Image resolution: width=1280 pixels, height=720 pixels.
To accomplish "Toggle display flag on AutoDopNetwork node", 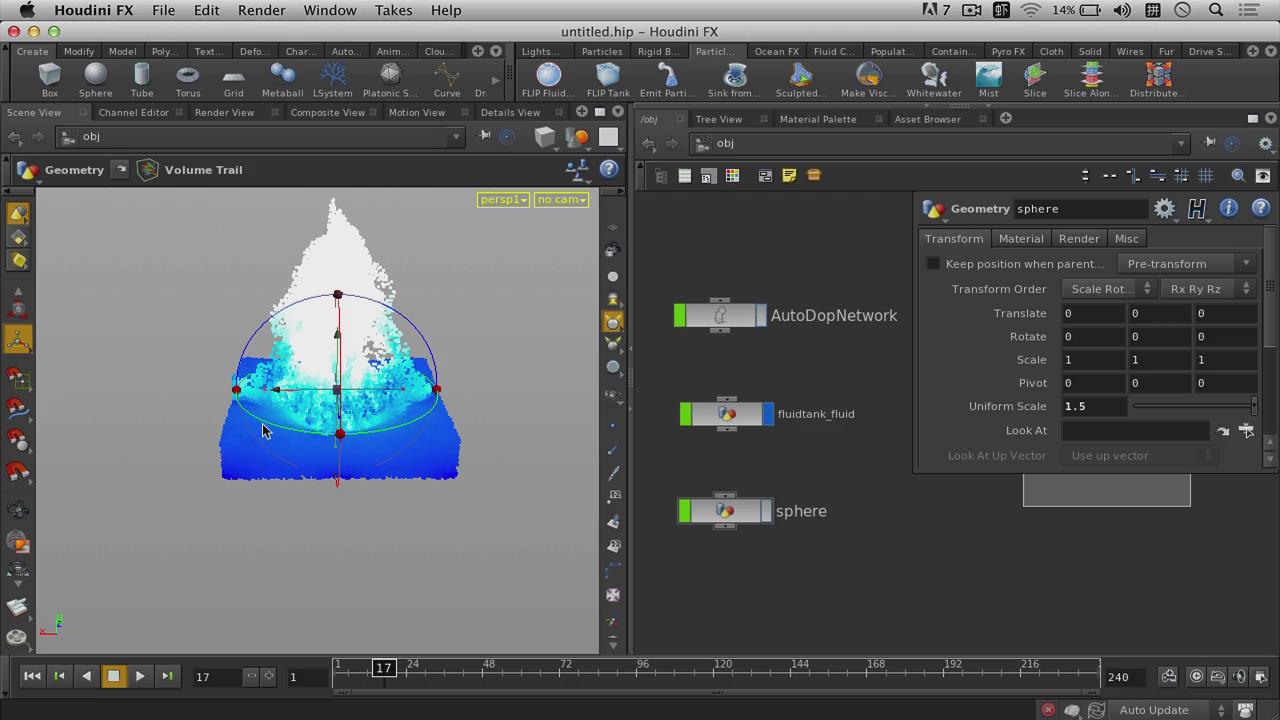I will pyautogui.click(x=761, y=316).
